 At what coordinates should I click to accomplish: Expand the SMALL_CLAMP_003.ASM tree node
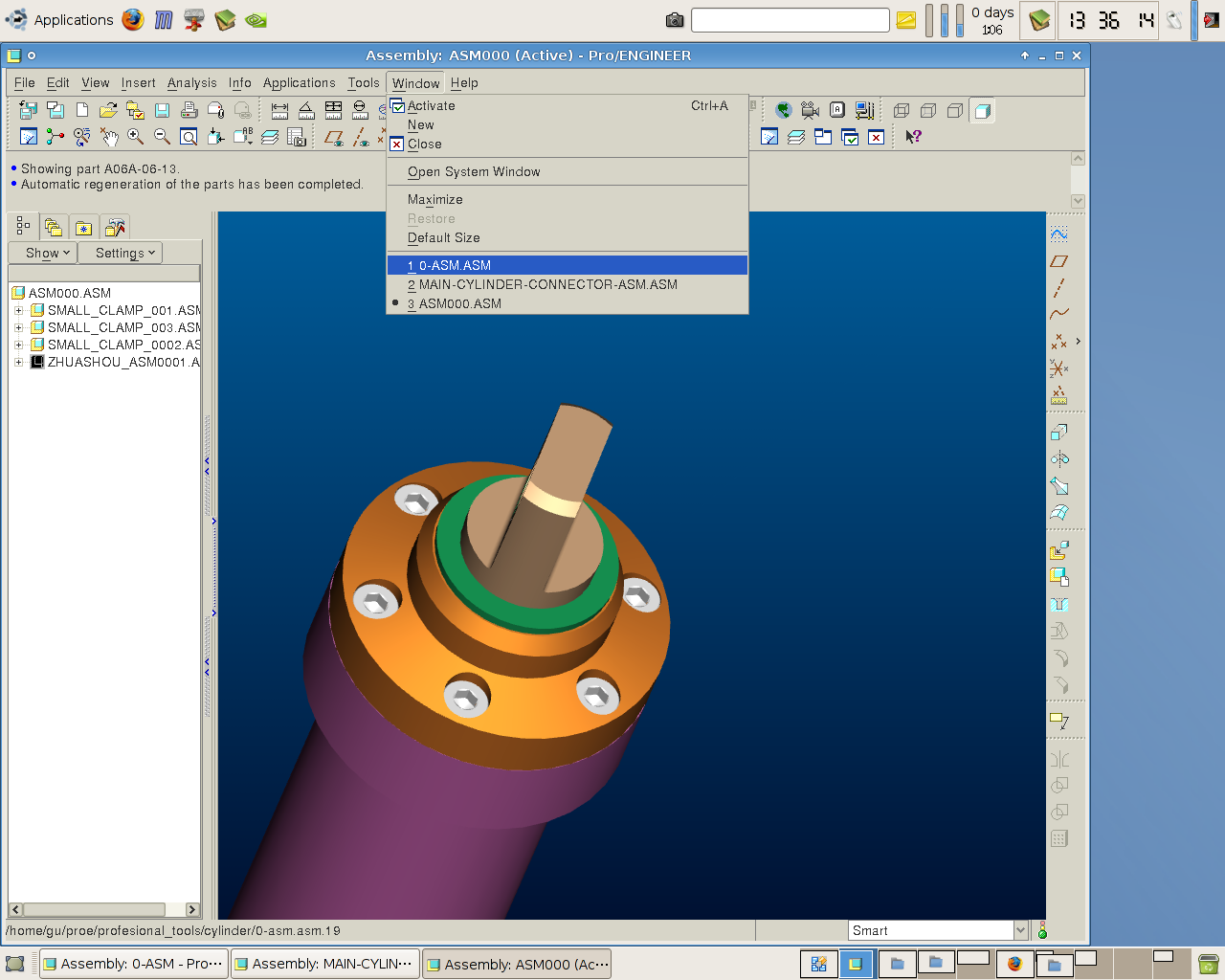(x=18, y=327)
